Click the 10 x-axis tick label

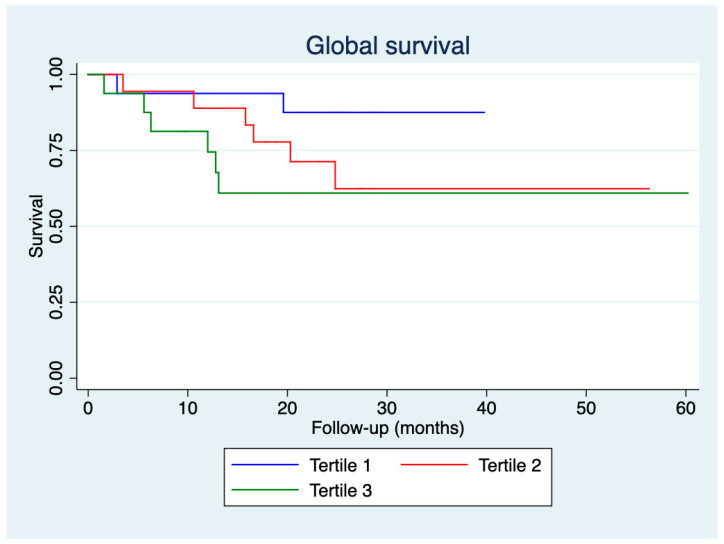coord(187,408)
